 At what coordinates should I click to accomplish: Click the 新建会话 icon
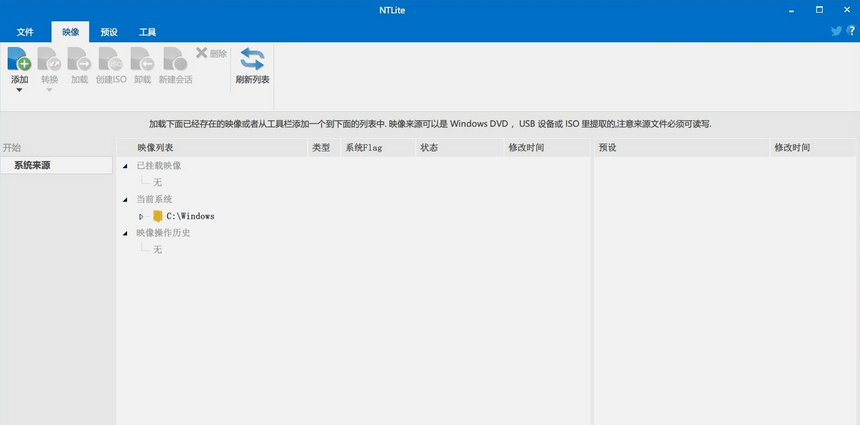pos(174,60)
